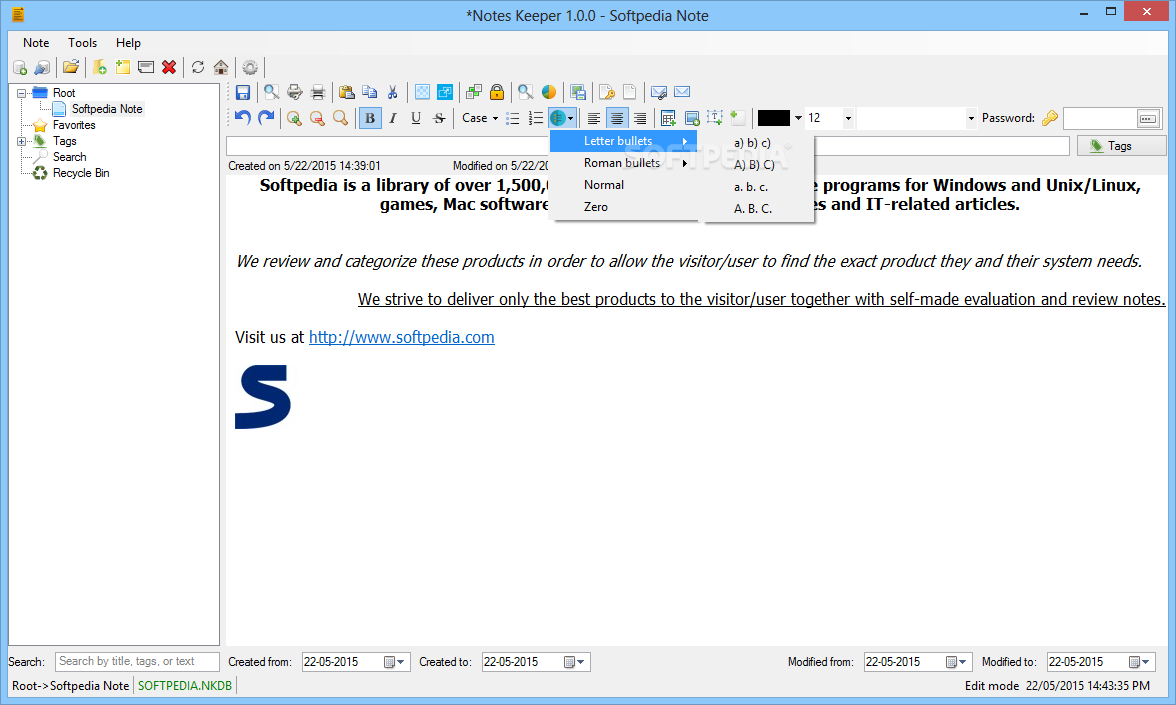Open the Modified to date picker
The image size is (1176, 705).
point(1140,662)
